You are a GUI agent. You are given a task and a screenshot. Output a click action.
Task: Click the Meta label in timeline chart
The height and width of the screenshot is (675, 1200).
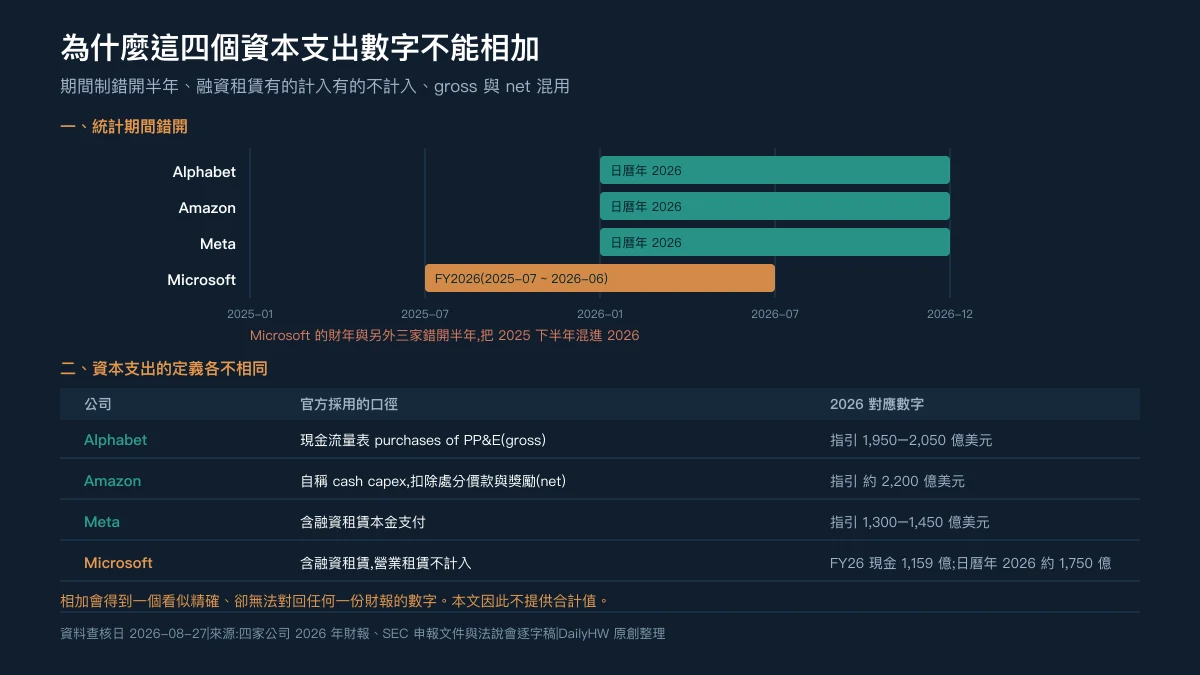coord(218,244)
